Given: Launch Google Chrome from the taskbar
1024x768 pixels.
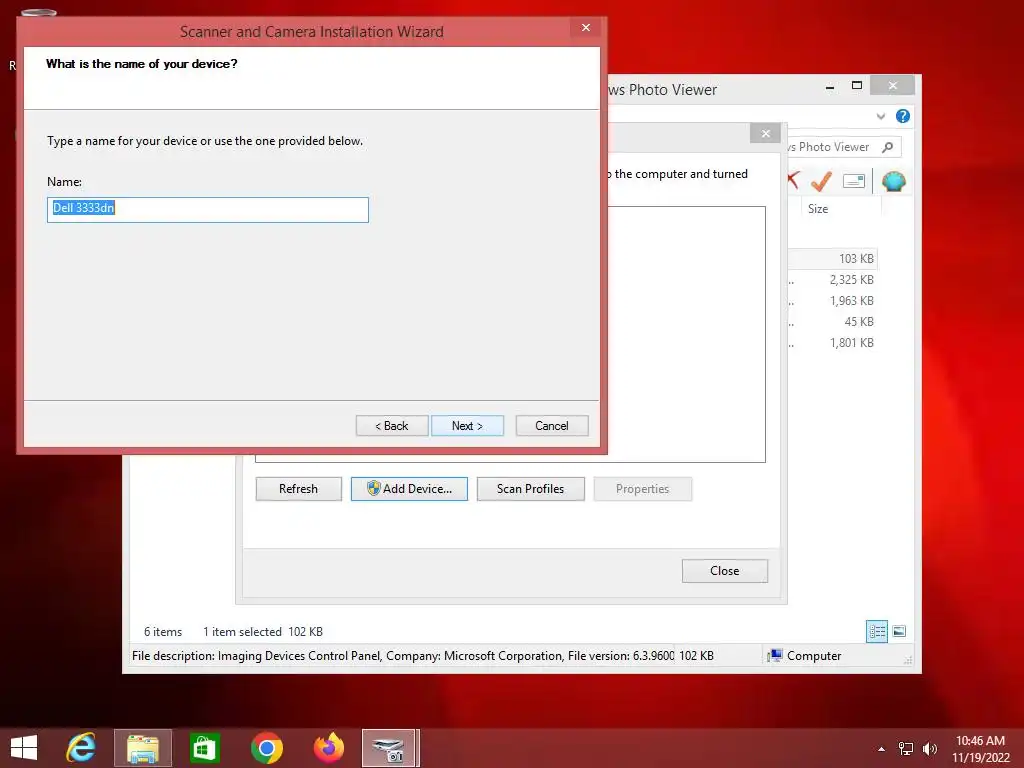Looking at the screenshot, I should [x=266, y=748].
